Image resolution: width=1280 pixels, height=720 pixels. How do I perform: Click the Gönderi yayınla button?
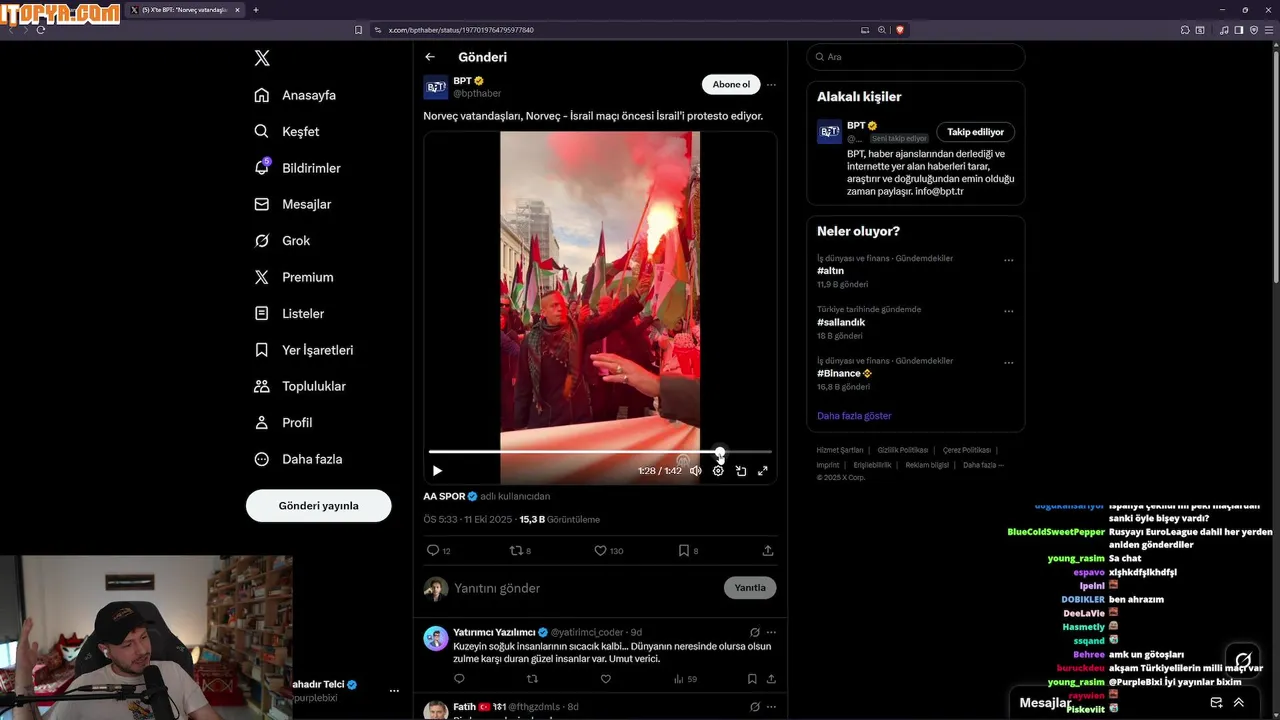click(x=318, y=506)
